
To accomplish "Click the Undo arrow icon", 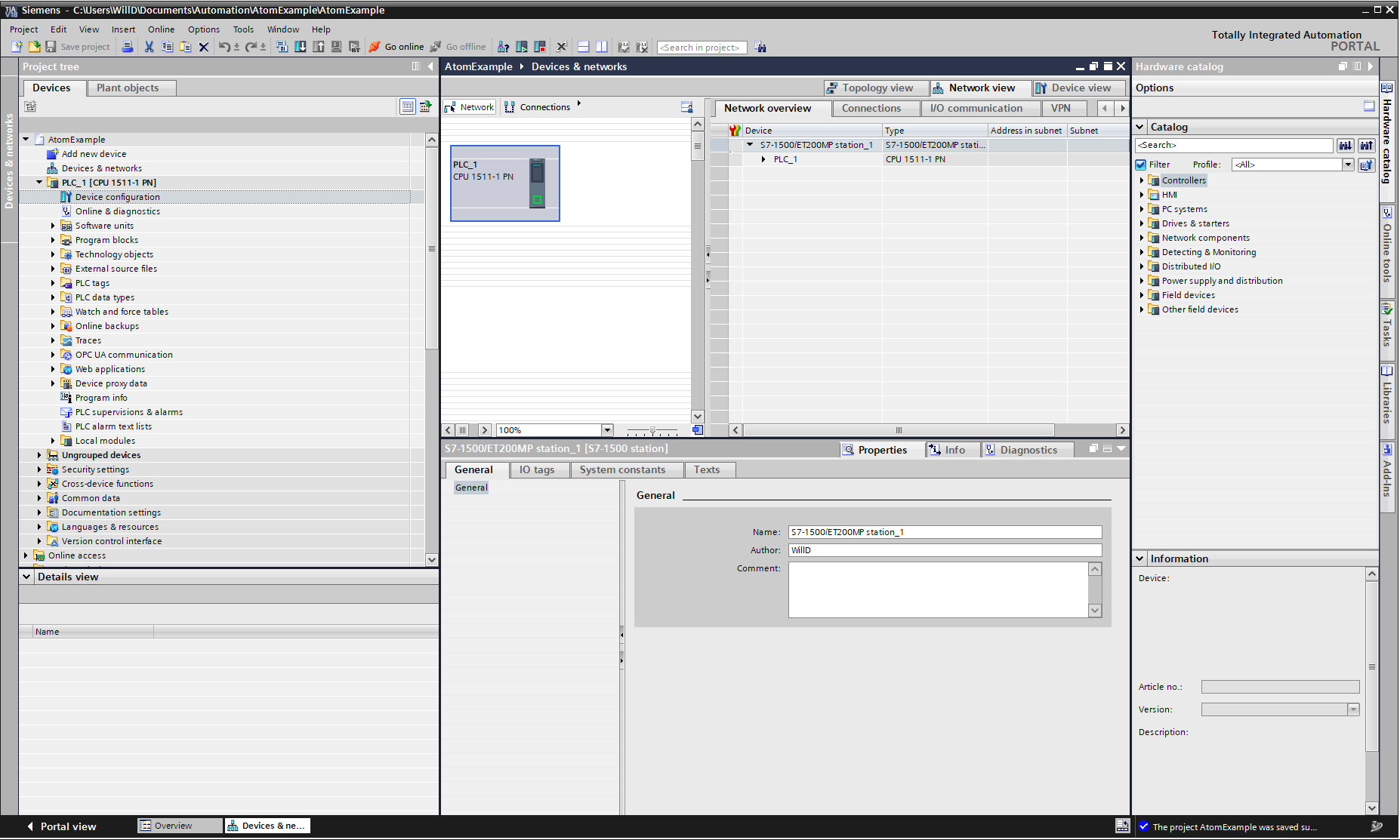I will tap(224, 47).
